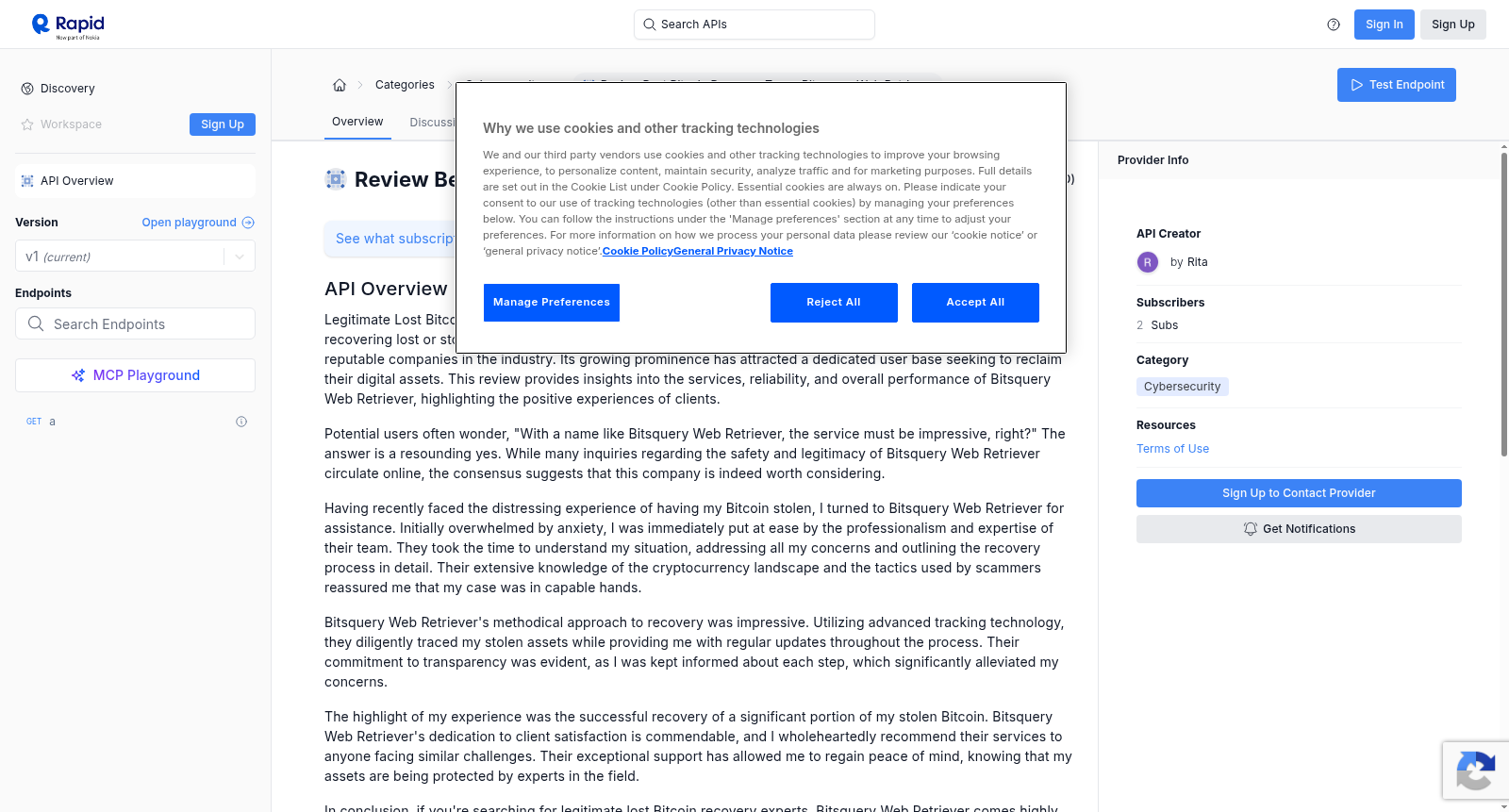
Task: Click the info icon next to GET a
Action: tap(241, 422)
